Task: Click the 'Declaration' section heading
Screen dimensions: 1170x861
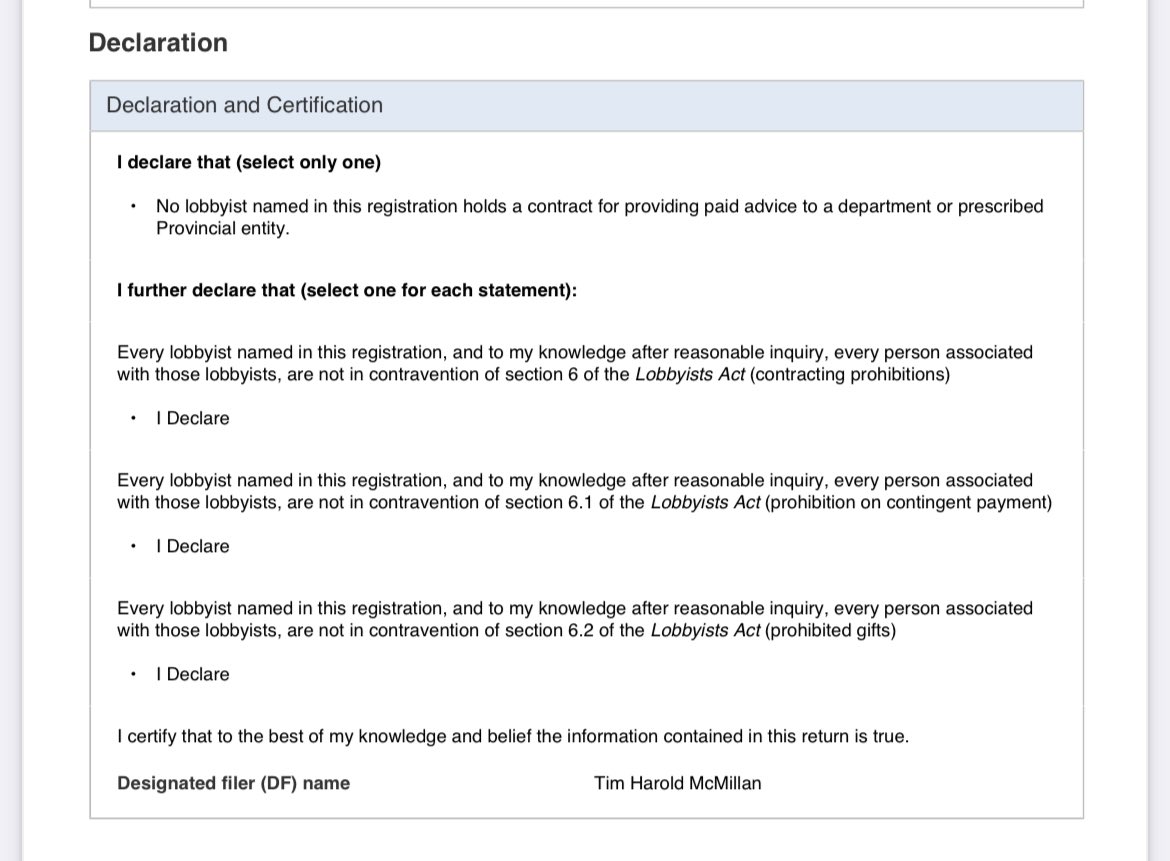Action: coord(158,43)
